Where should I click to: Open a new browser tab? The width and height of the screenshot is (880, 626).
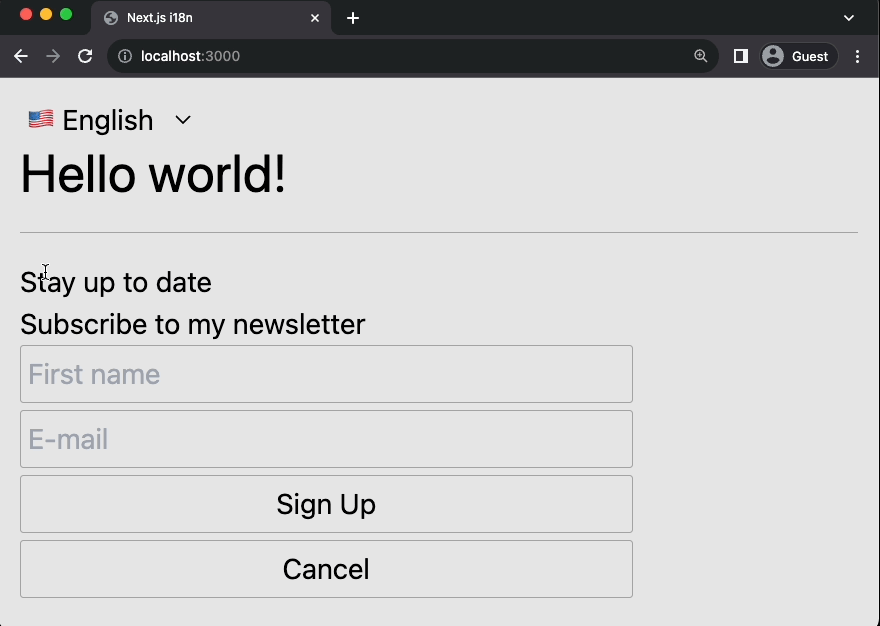pyautogui.click(x=352, y=18)
